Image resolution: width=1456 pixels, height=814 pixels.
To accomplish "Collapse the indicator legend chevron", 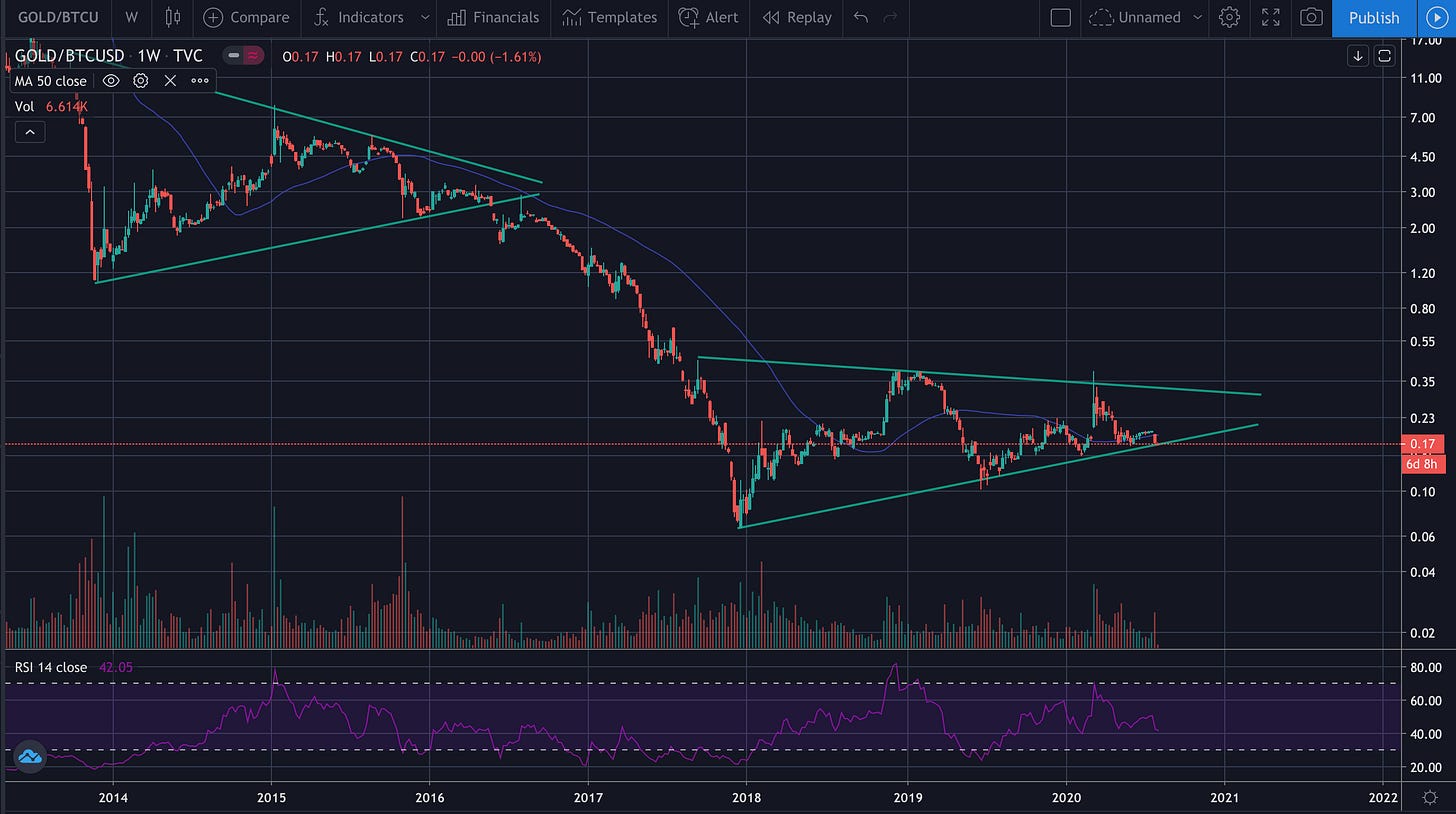I will point(29,132).
